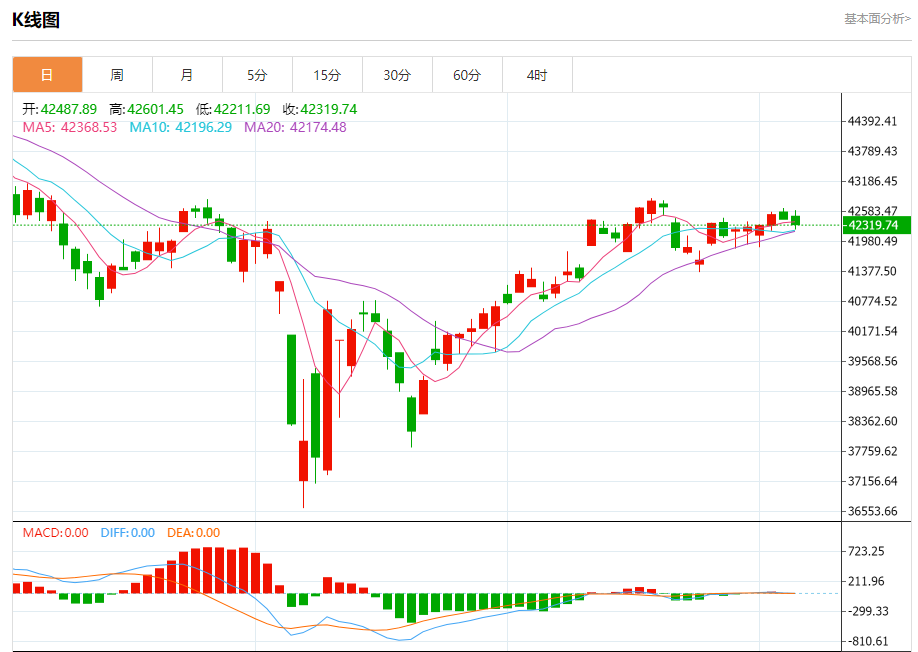918x652 pixels.
Task: Click the 40171.54 price axis label
Action: 872,331
